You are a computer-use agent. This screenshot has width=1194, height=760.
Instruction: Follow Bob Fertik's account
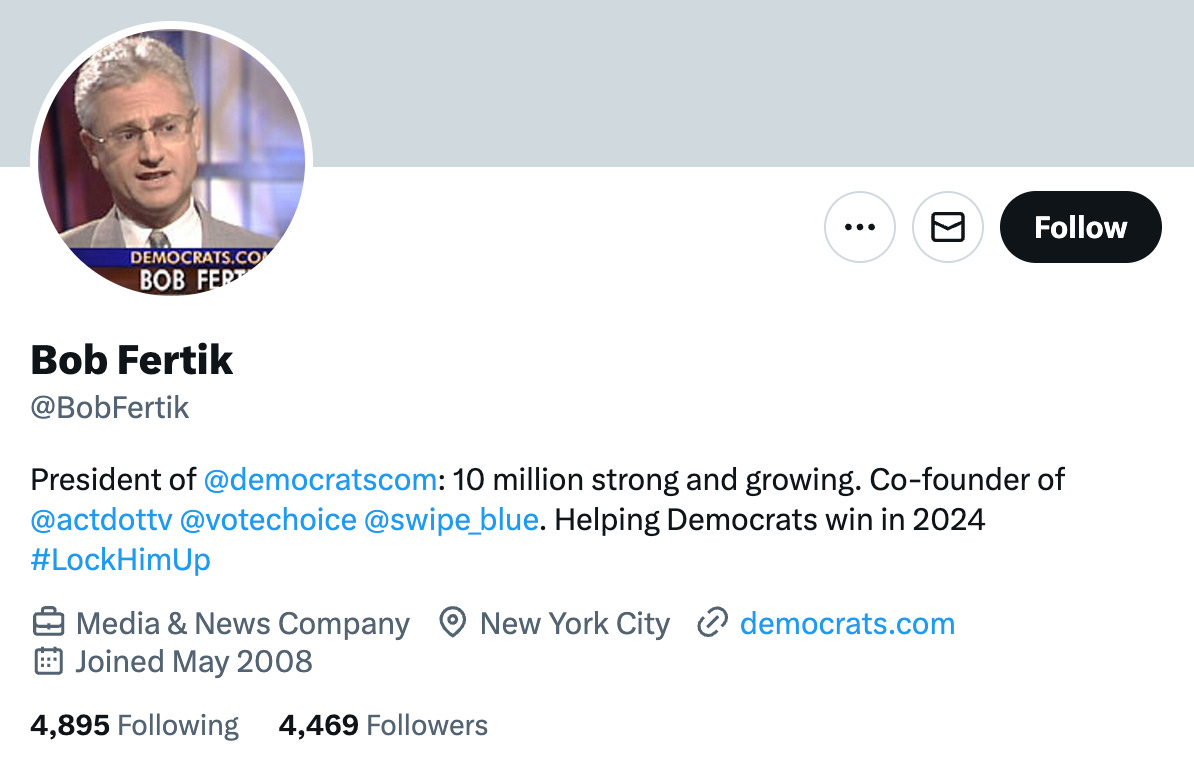pyautogui.click(x=1080, y=227)
